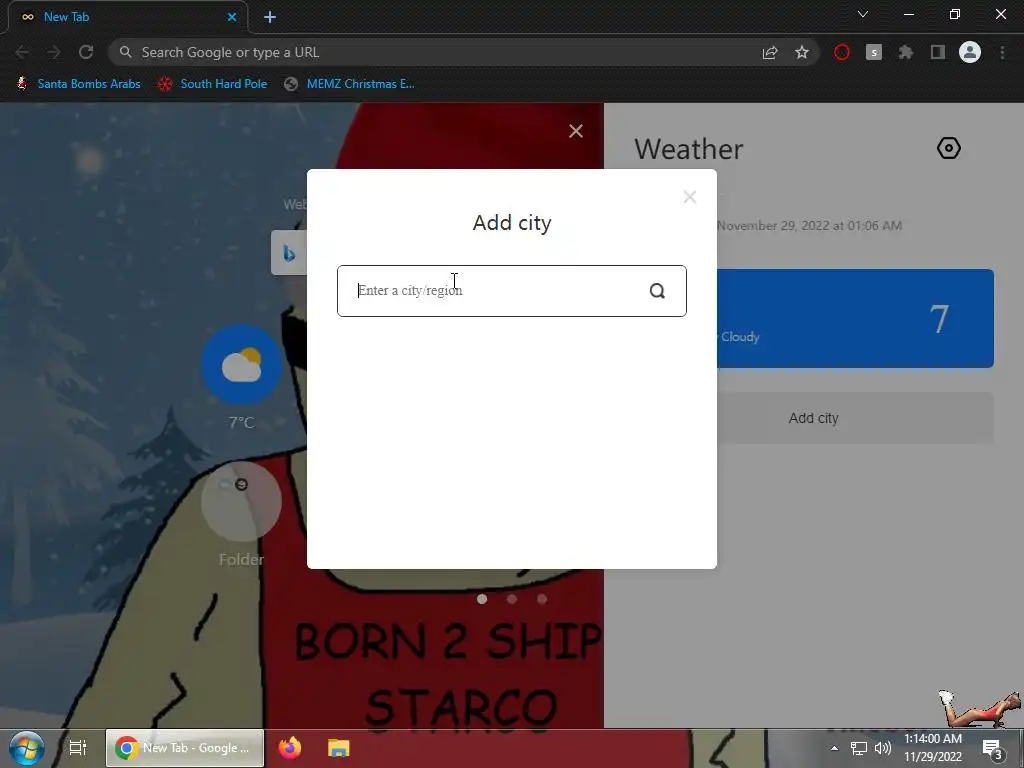Screen dimensions: 1024x768
Task: Open the network tray icon
Action: [858, 748]
